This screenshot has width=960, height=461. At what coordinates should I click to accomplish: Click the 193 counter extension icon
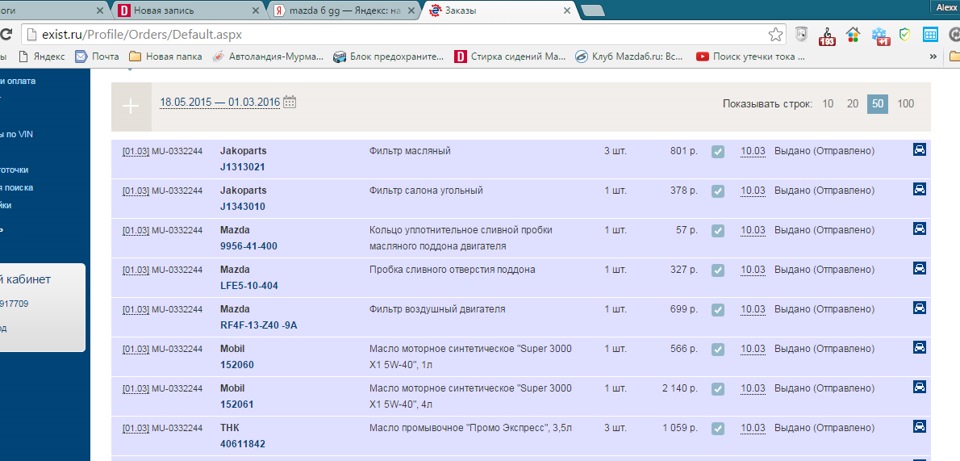pos(827,36)
